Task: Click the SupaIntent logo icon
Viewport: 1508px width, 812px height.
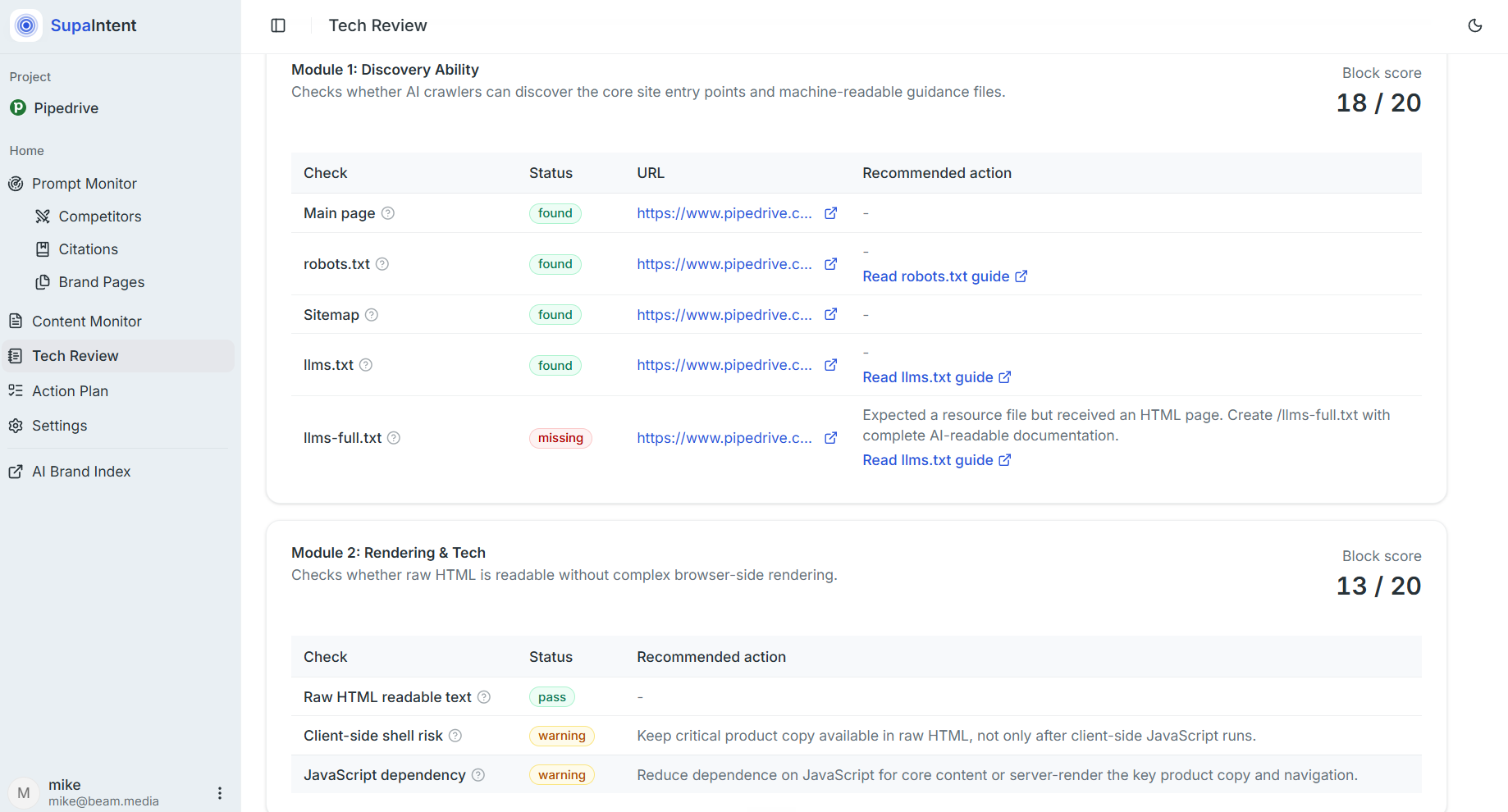Action: (x=26, y=25)
